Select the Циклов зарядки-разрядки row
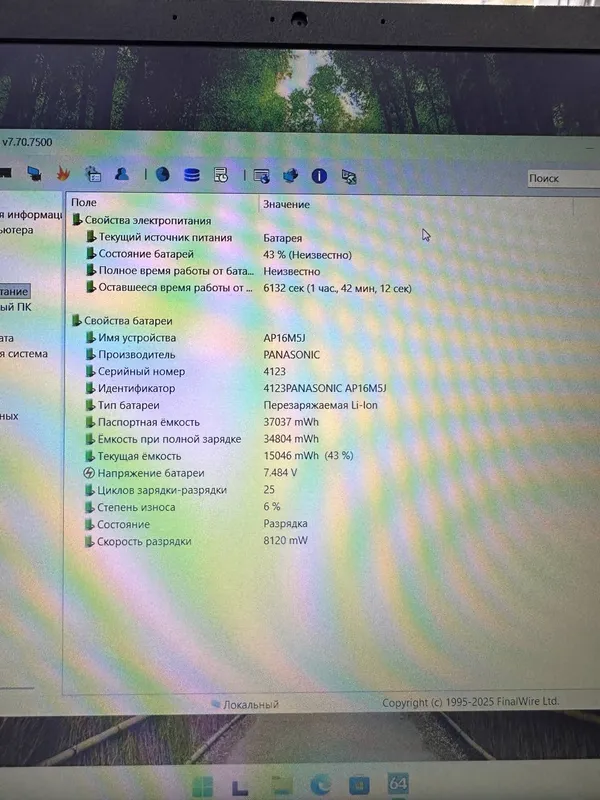 (162, 490)
